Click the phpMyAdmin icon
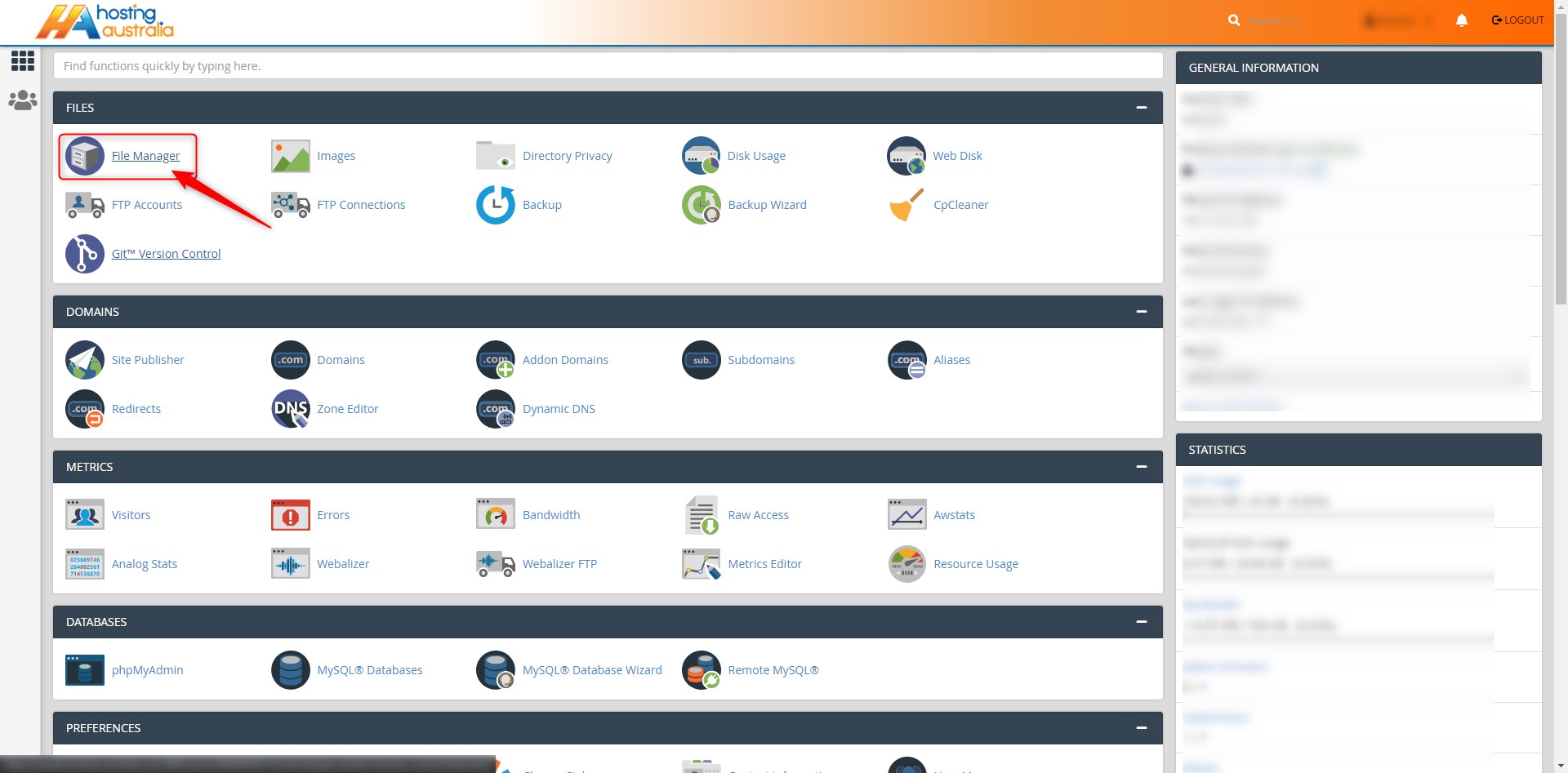This screenshot has height=773, width=1568. [85, 670]
